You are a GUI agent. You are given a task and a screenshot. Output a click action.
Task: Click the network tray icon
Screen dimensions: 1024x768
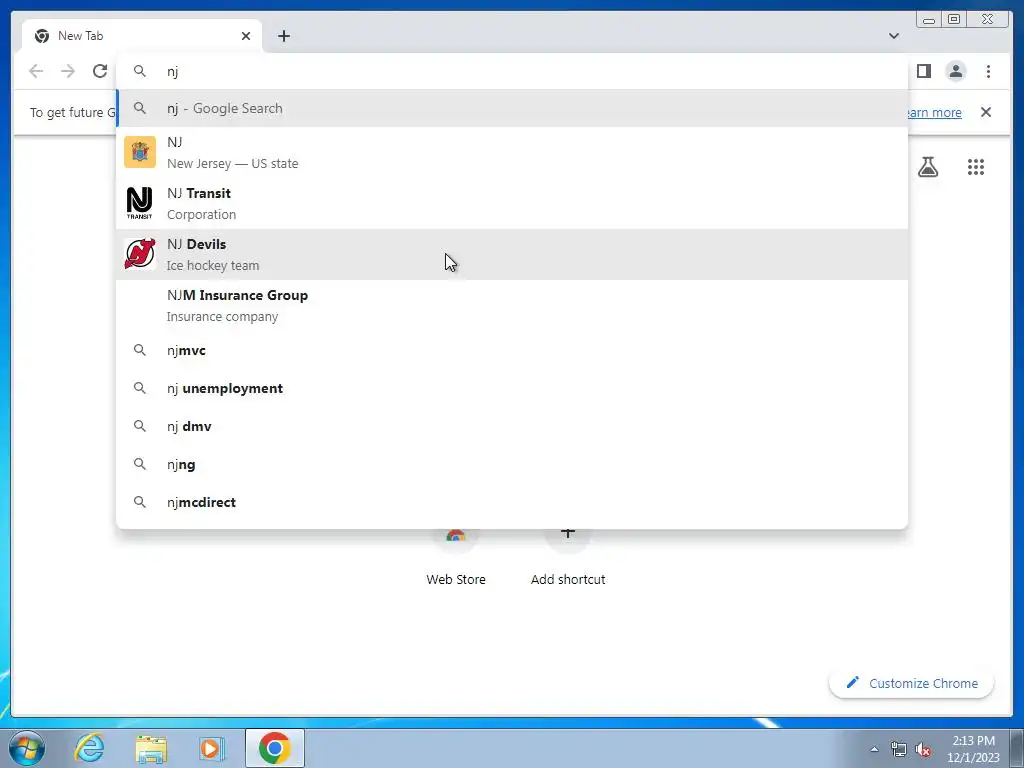pyautogui.click(x=899, y=749)
